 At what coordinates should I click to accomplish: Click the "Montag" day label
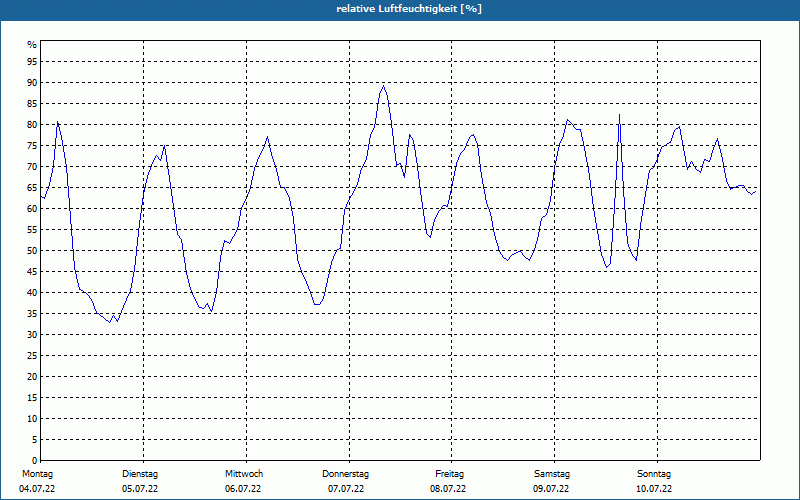(37, 474)
